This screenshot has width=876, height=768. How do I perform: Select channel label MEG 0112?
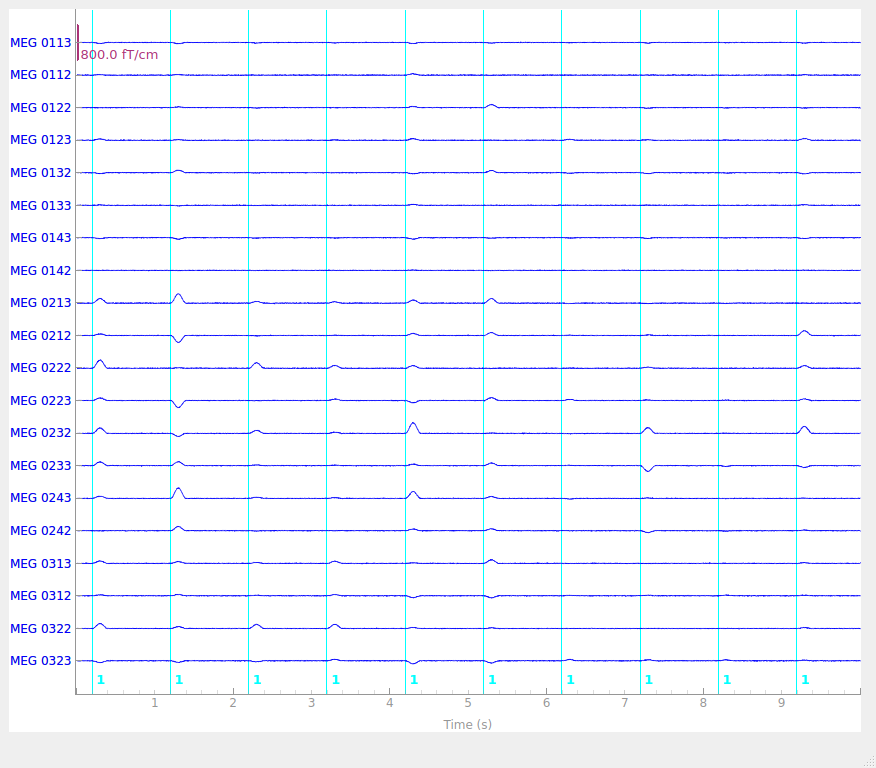pos(41,75)
